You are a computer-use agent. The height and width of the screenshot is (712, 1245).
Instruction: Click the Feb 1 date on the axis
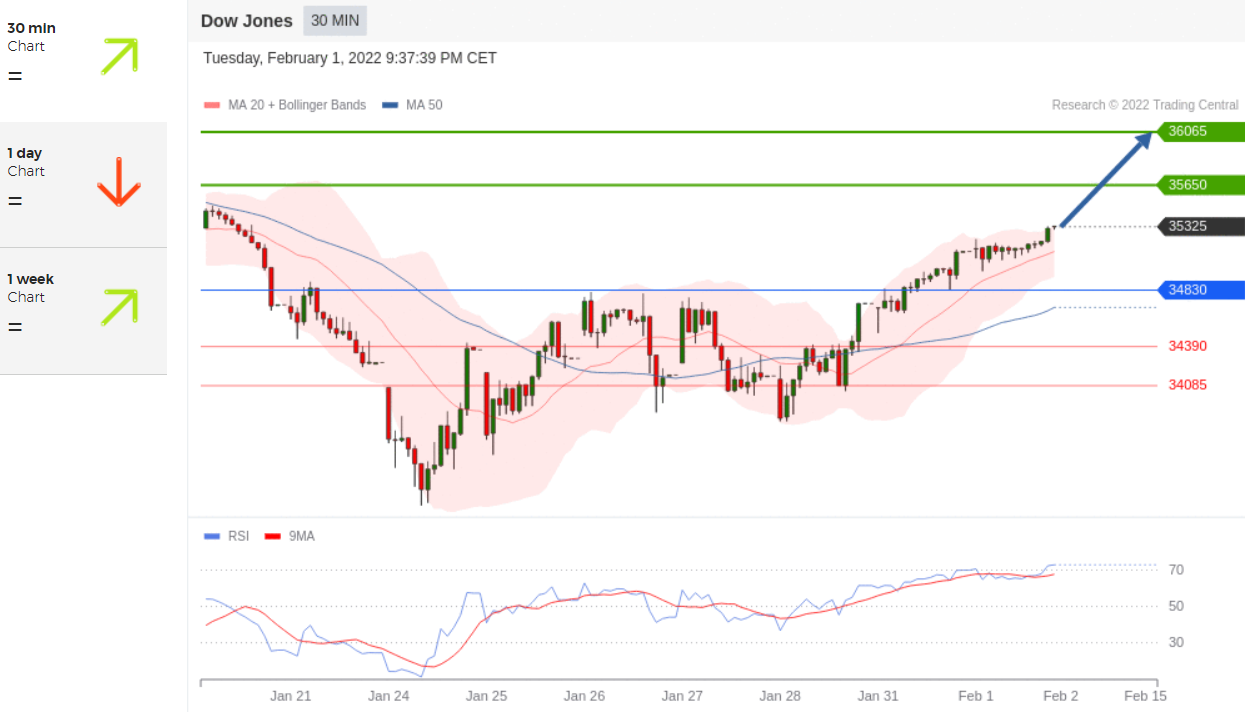pyautogui.click(x=976, y=696)
